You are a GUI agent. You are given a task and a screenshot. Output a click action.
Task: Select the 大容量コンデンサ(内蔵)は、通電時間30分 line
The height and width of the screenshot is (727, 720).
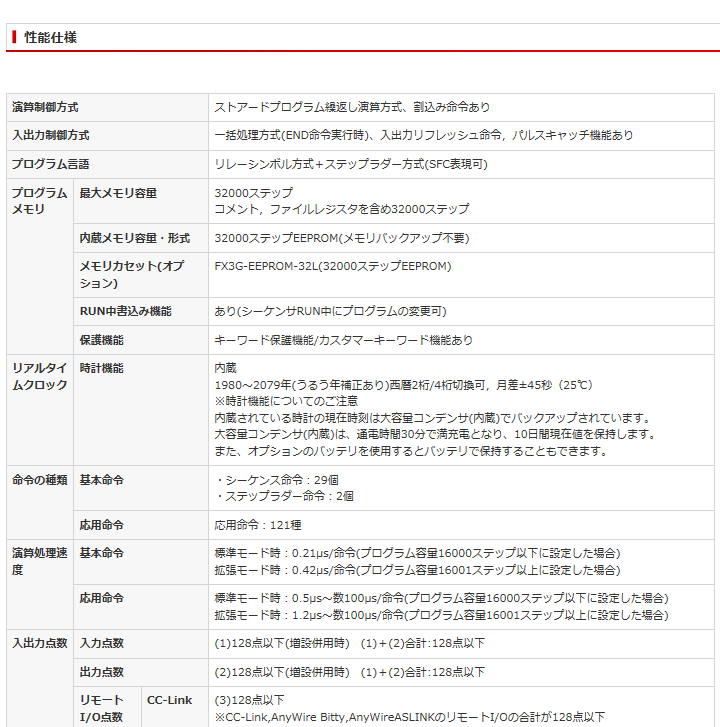pyautogui.click(x=436, y=434)
